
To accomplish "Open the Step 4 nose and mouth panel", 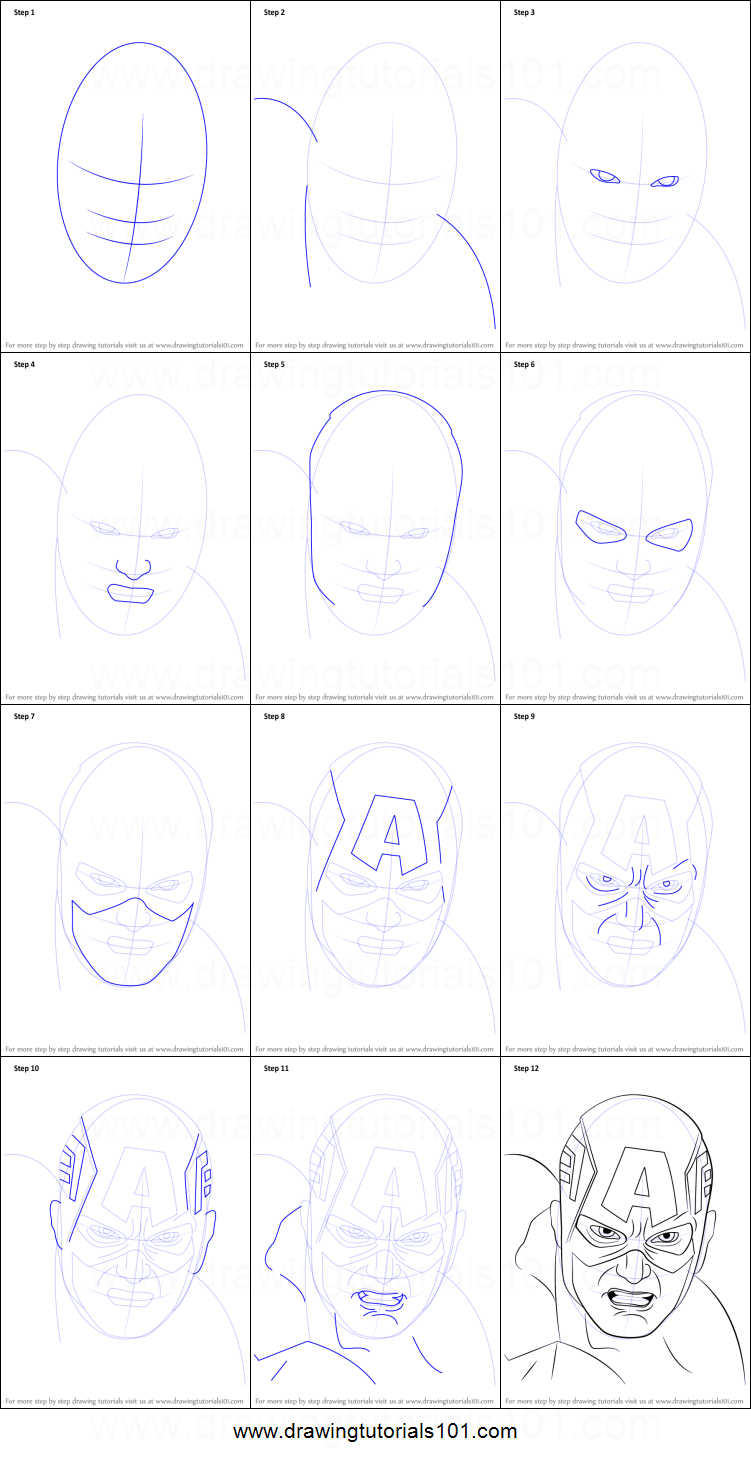I will 125,528.
